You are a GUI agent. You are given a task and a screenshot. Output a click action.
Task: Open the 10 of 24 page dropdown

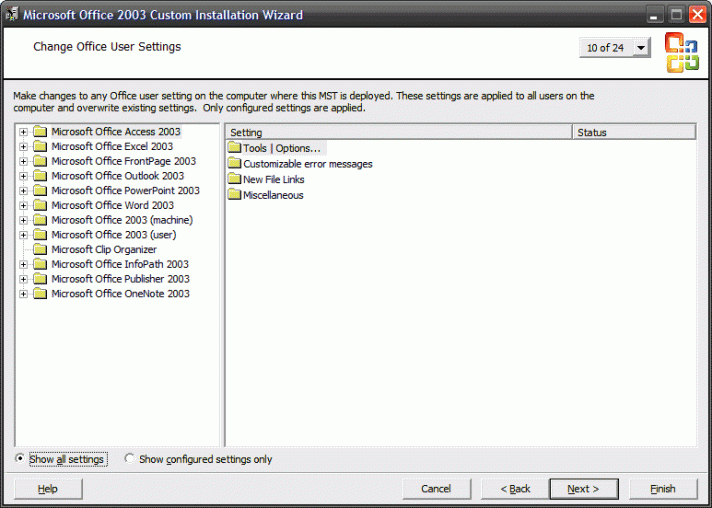pyautogui.click(x=641, y=48)
